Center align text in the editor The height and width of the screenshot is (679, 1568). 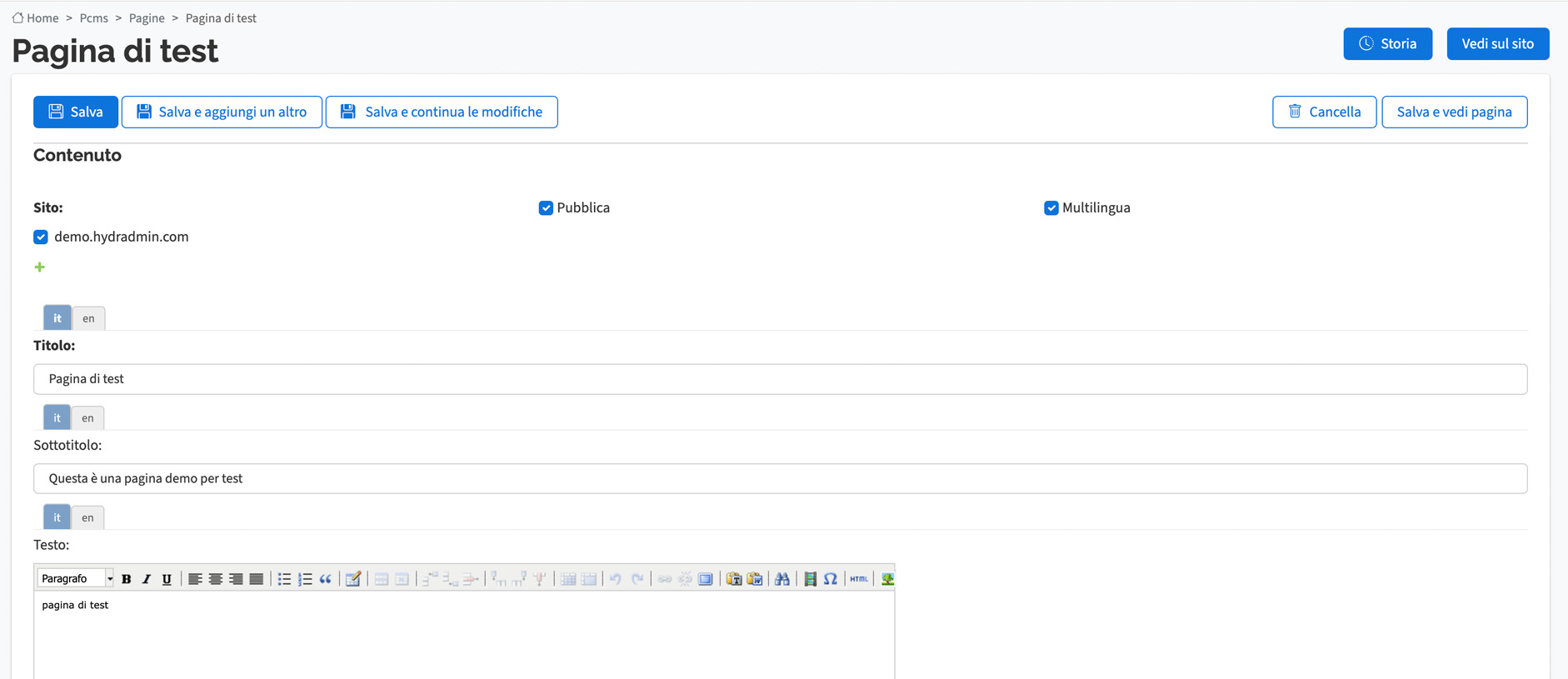[x=216, y=579]
